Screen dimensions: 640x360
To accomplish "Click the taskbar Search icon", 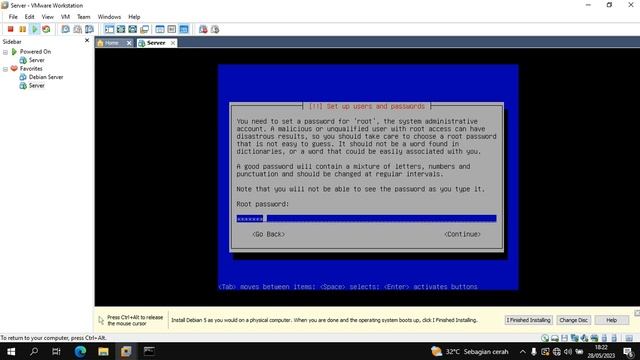I will [34, 351].
